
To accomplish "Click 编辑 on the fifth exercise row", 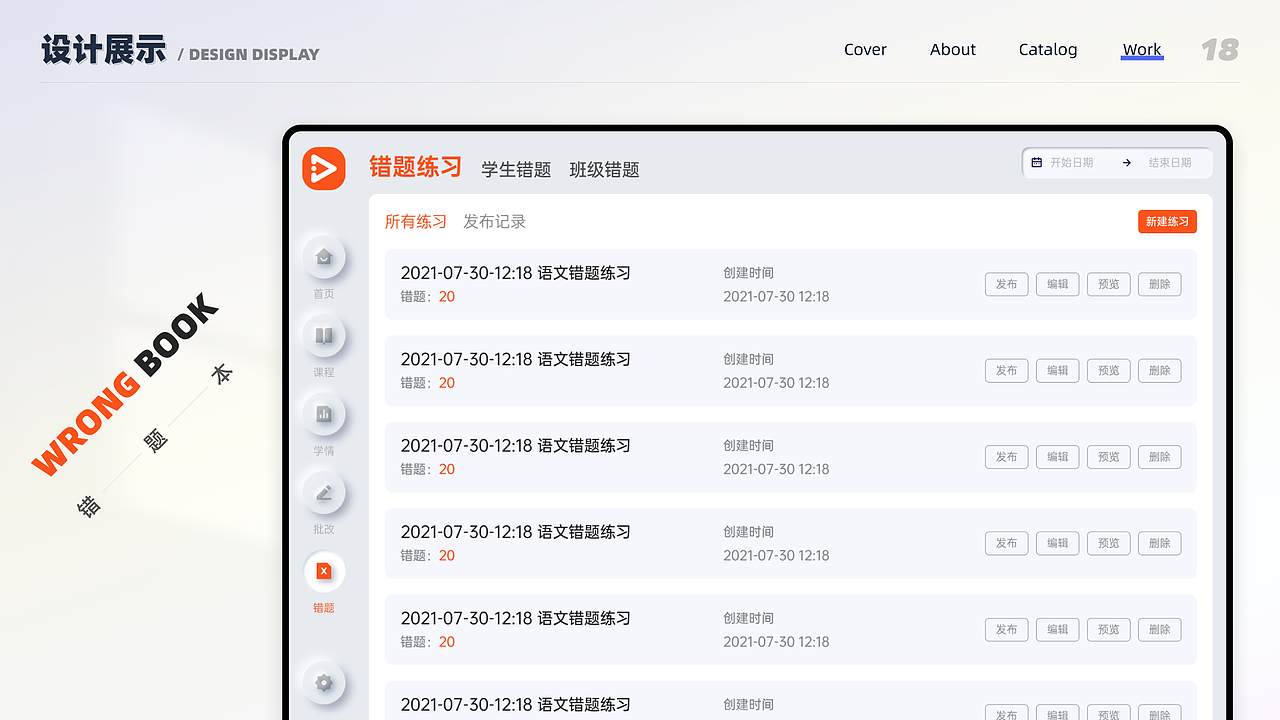I will tap(1058, 630).
